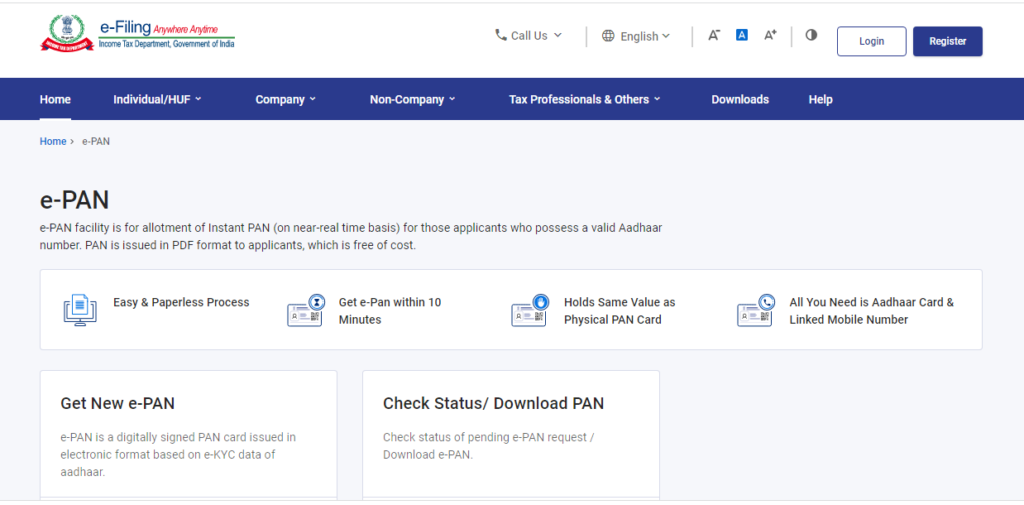Open the Downloads menu item

740,99
